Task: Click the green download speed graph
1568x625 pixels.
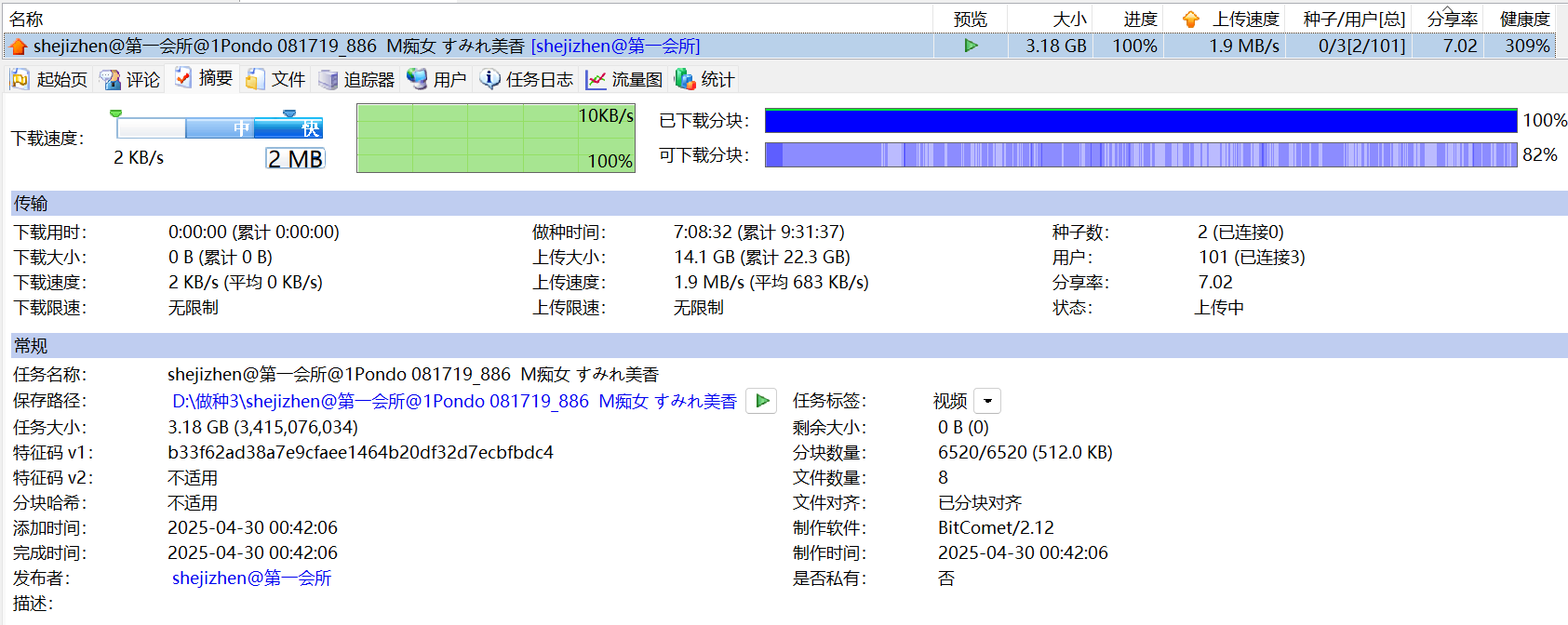Action: point(495,138)
